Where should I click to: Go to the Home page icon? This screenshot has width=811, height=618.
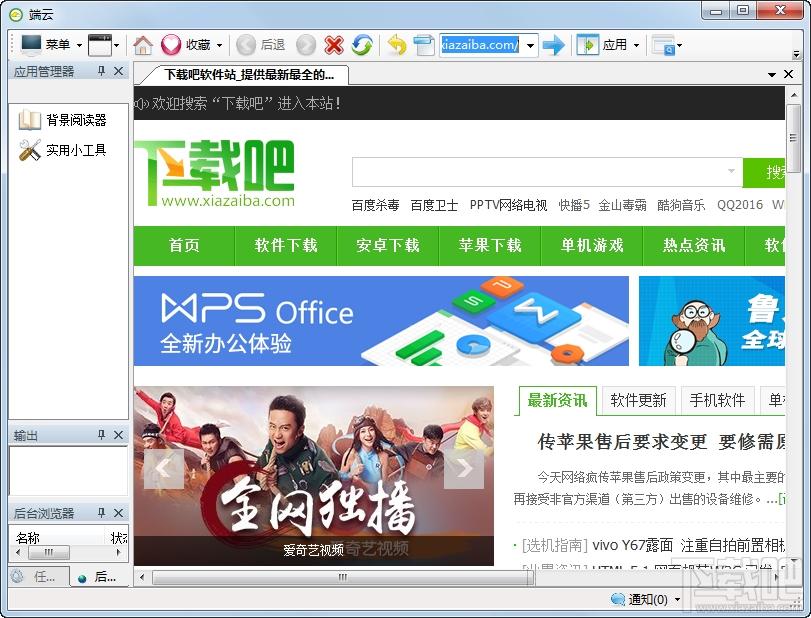click(143, 45)
